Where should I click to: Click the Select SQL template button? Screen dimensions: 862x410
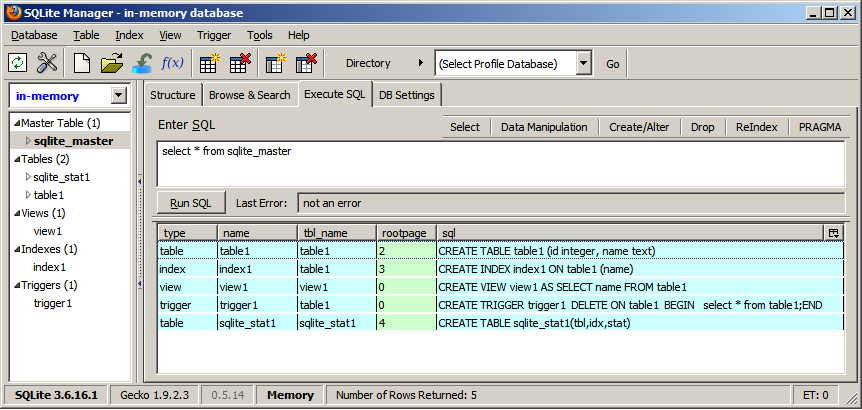pyautogui.click(x=465, y=127)
